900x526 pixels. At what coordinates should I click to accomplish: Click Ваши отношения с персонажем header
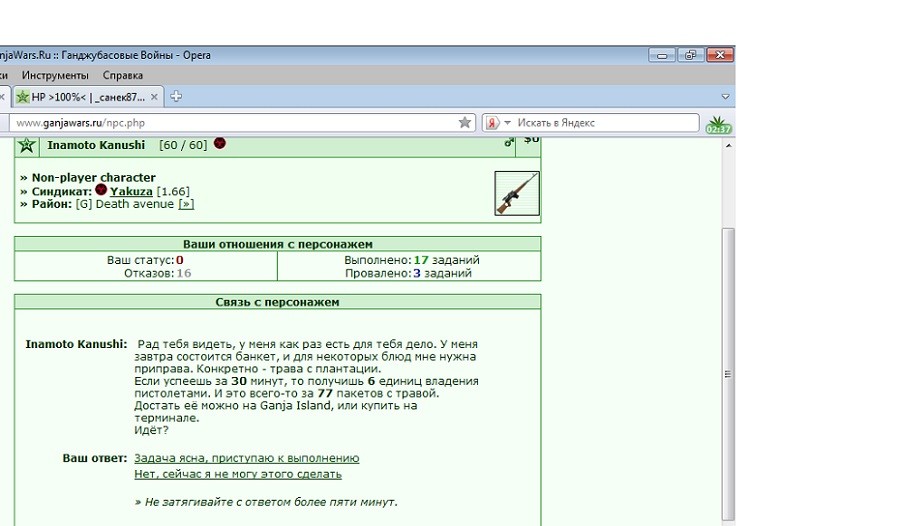(277, 244)
